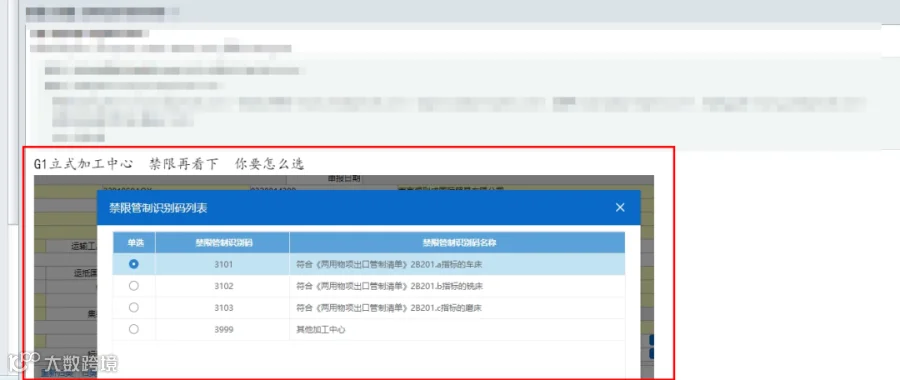Select the 2B201.b指标的铣床 description row
900x380 pixels.
click(457, 286)
